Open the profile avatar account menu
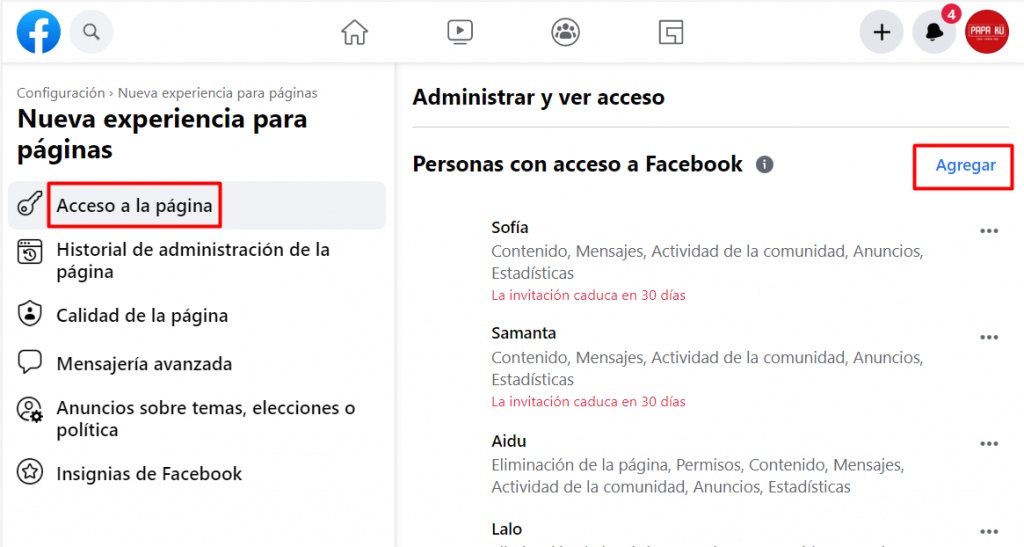The height and width of the screenshot is (547, 1024). [986, 32]
